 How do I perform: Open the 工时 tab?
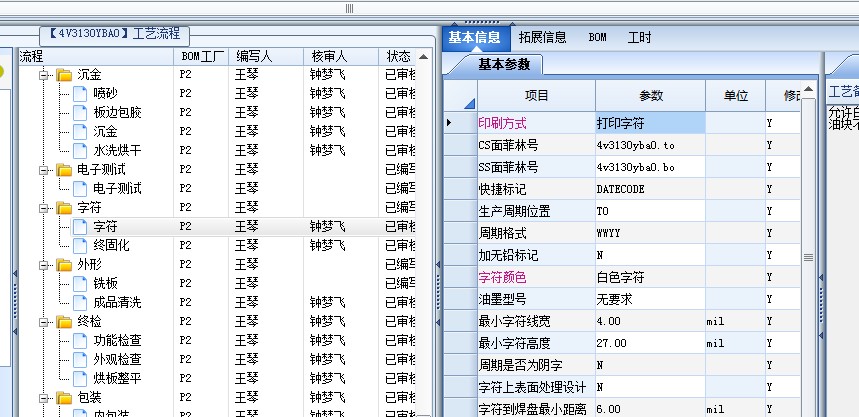coord(639,37)
